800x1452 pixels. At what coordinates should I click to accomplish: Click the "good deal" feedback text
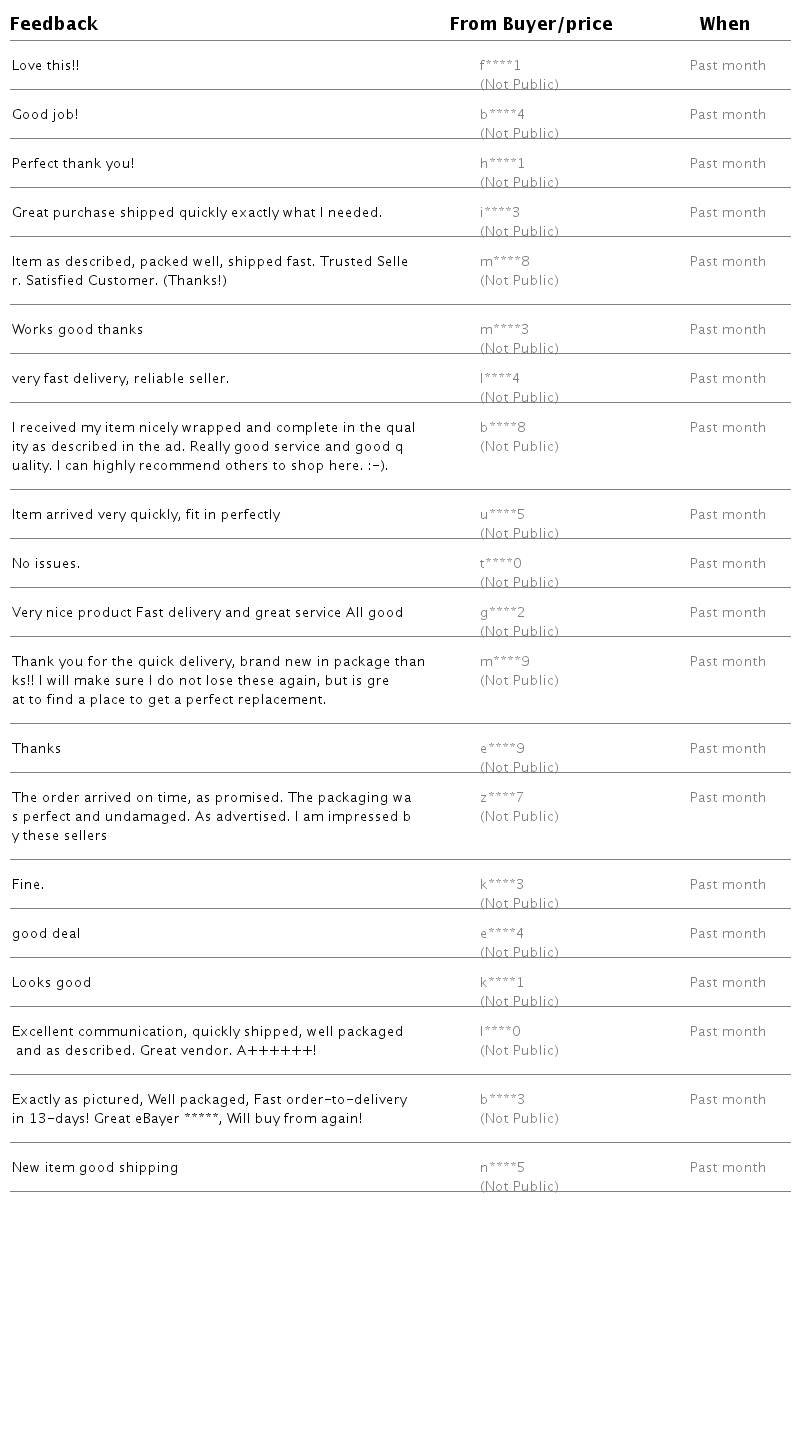pos(46,934)
